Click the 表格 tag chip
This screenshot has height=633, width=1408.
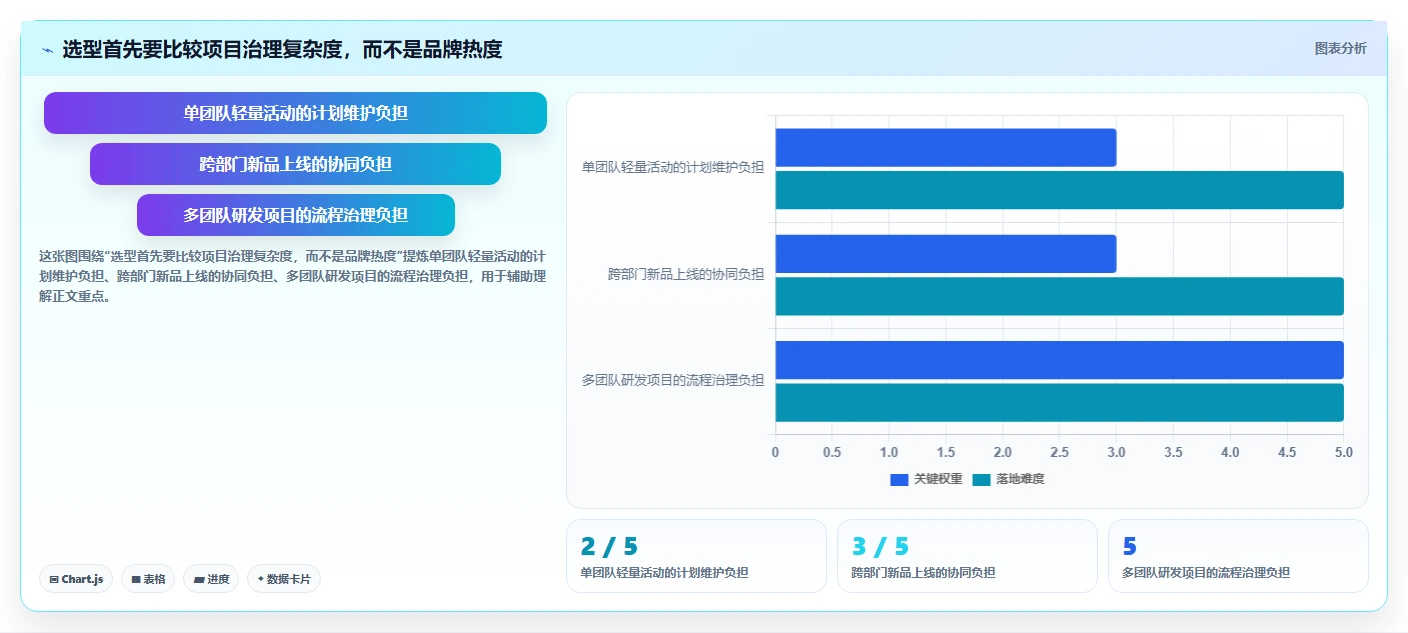pos(148,579)
